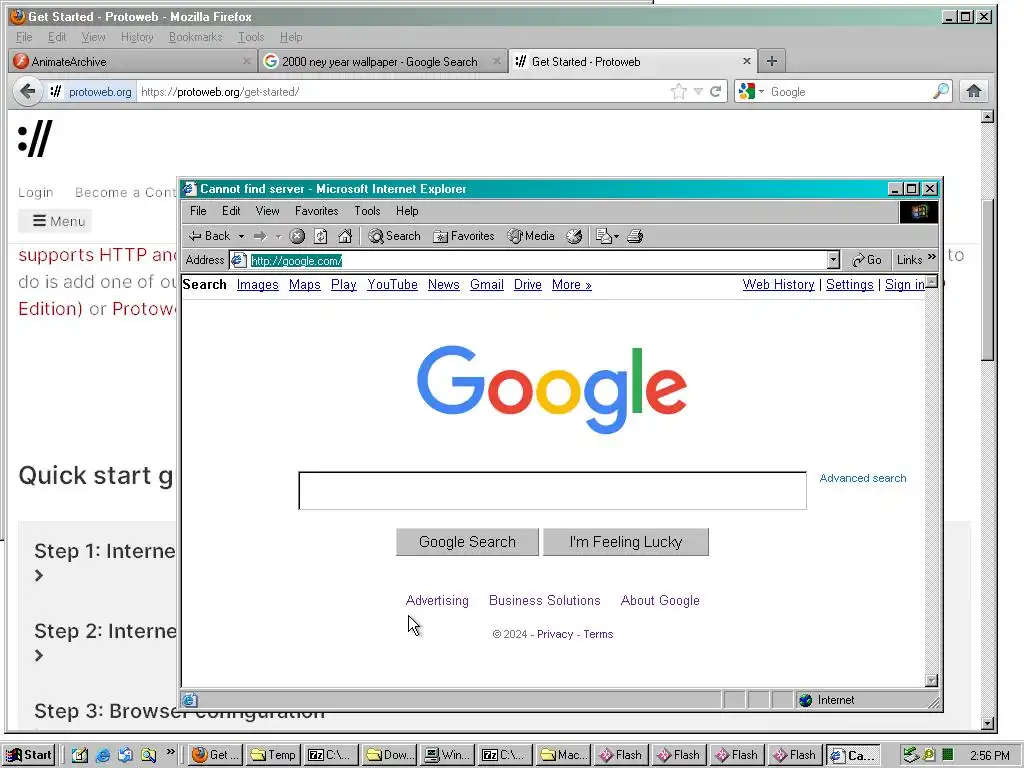The width and height of the screenshot is (1024, 768).
Task: Open the Protoweb Menu hamburger button
Action: 56,221
